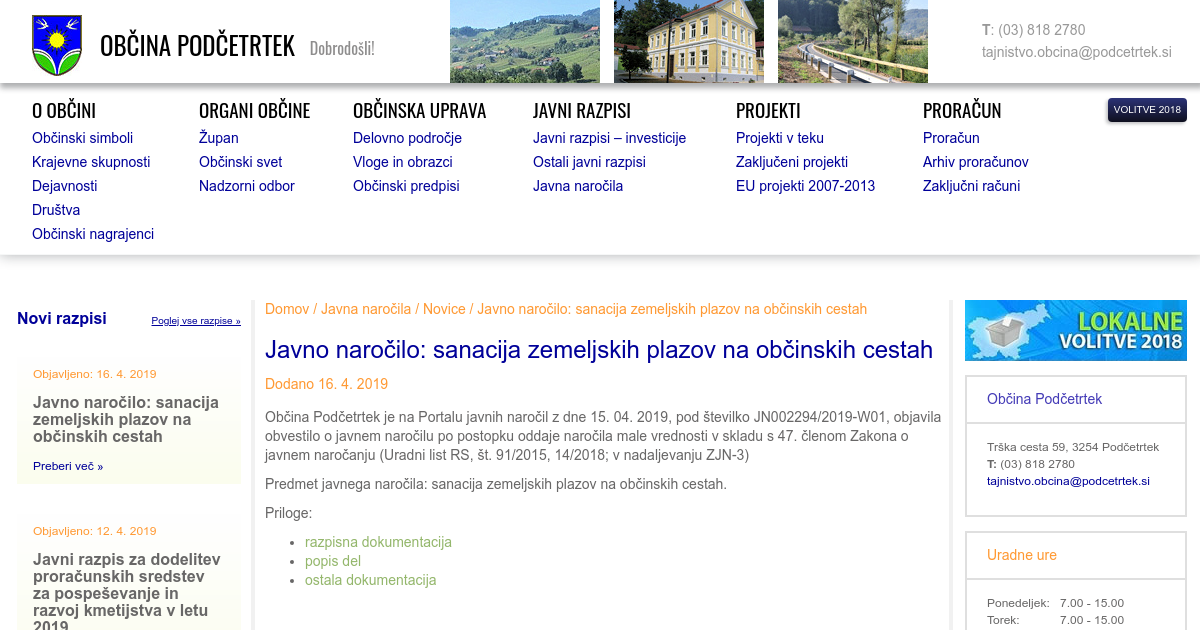Screen dimensions: 1200x630
Task: Open the ostala dokumentacija attachment
Action: [x=370, y=580]
